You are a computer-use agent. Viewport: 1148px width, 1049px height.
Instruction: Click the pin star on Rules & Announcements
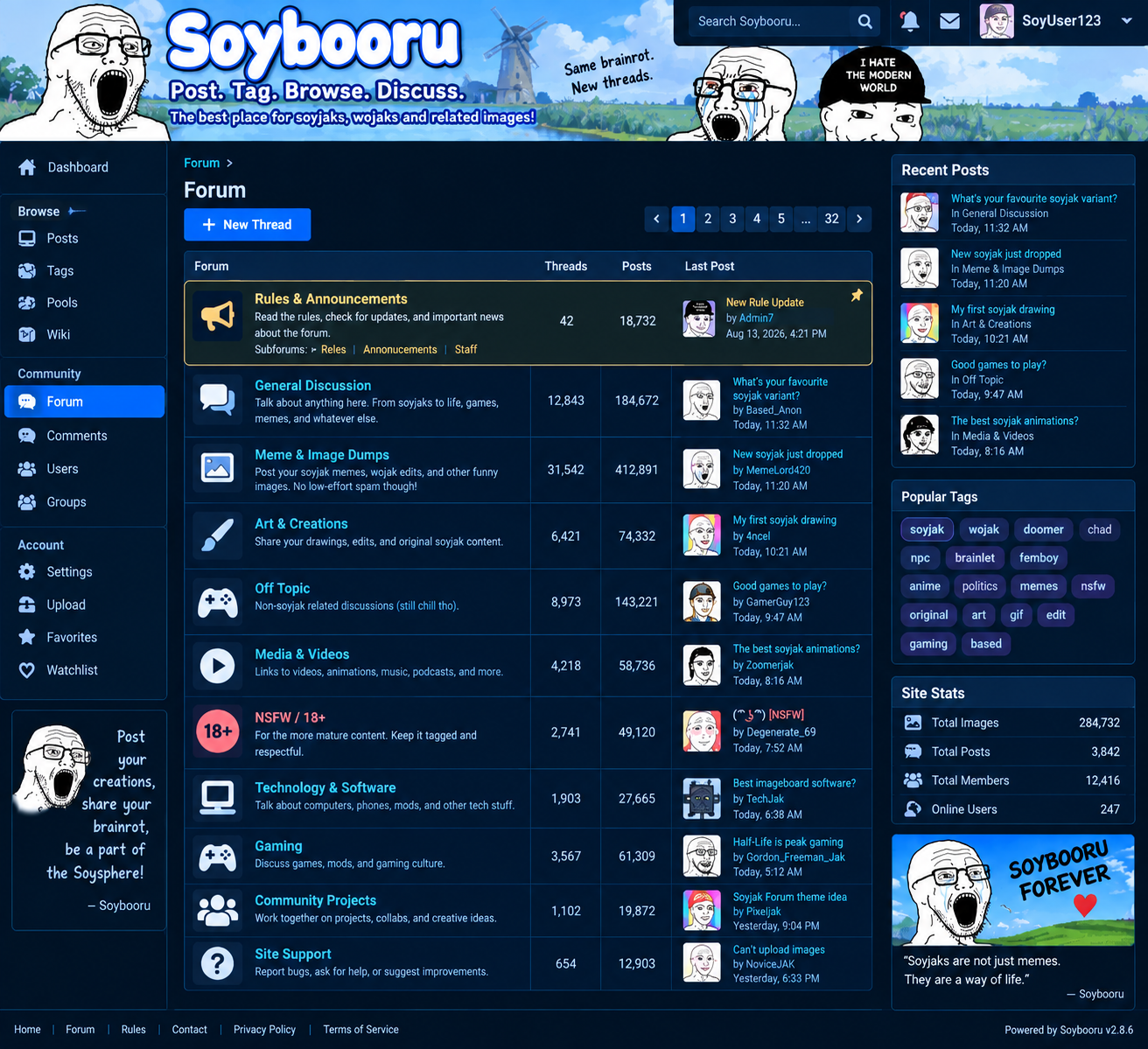click(x=857, y=296)
